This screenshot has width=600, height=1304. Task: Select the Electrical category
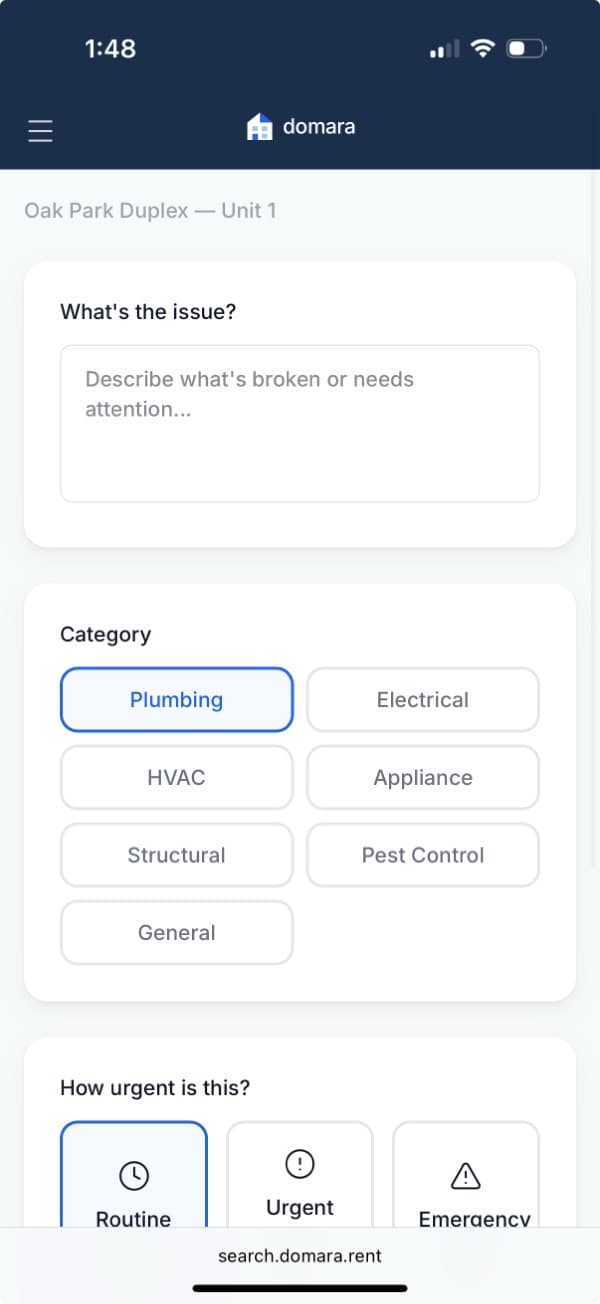click(x=422, y=700)
